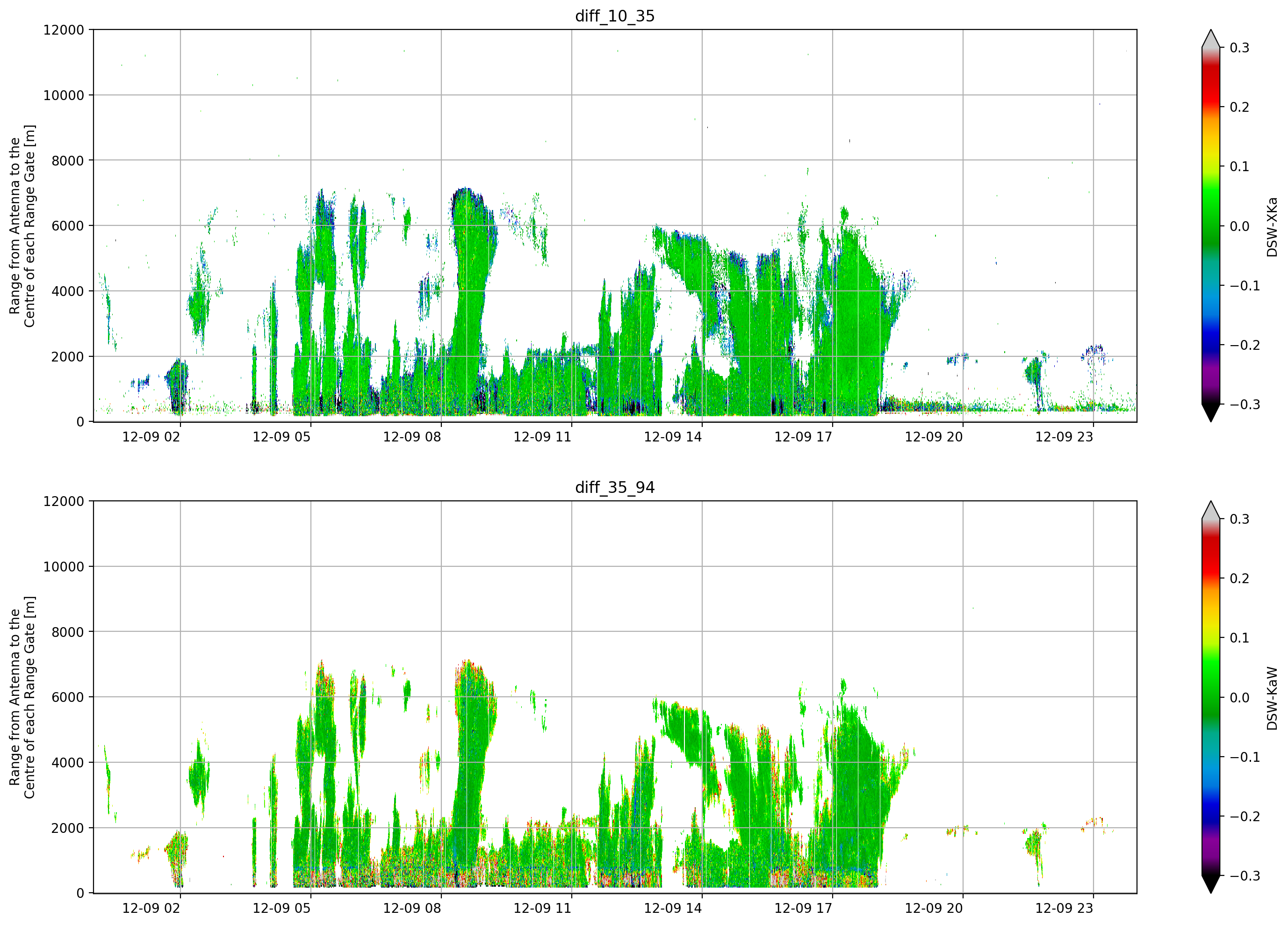Click the '12-09 23' x-tick under diff_10_35
Image resolution: width=1288 pixels, height=925 pixels.
point(1064,437)
